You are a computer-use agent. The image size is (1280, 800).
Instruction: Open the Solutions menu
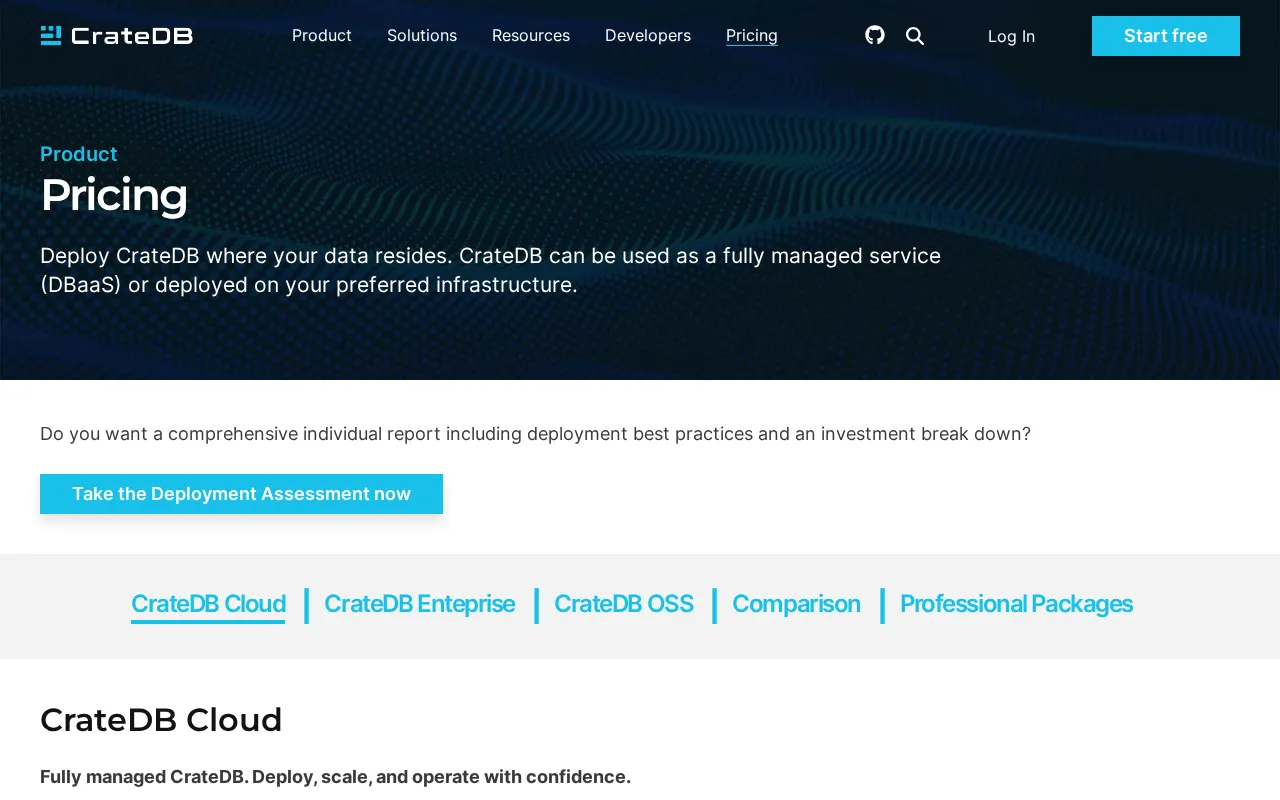422,36
